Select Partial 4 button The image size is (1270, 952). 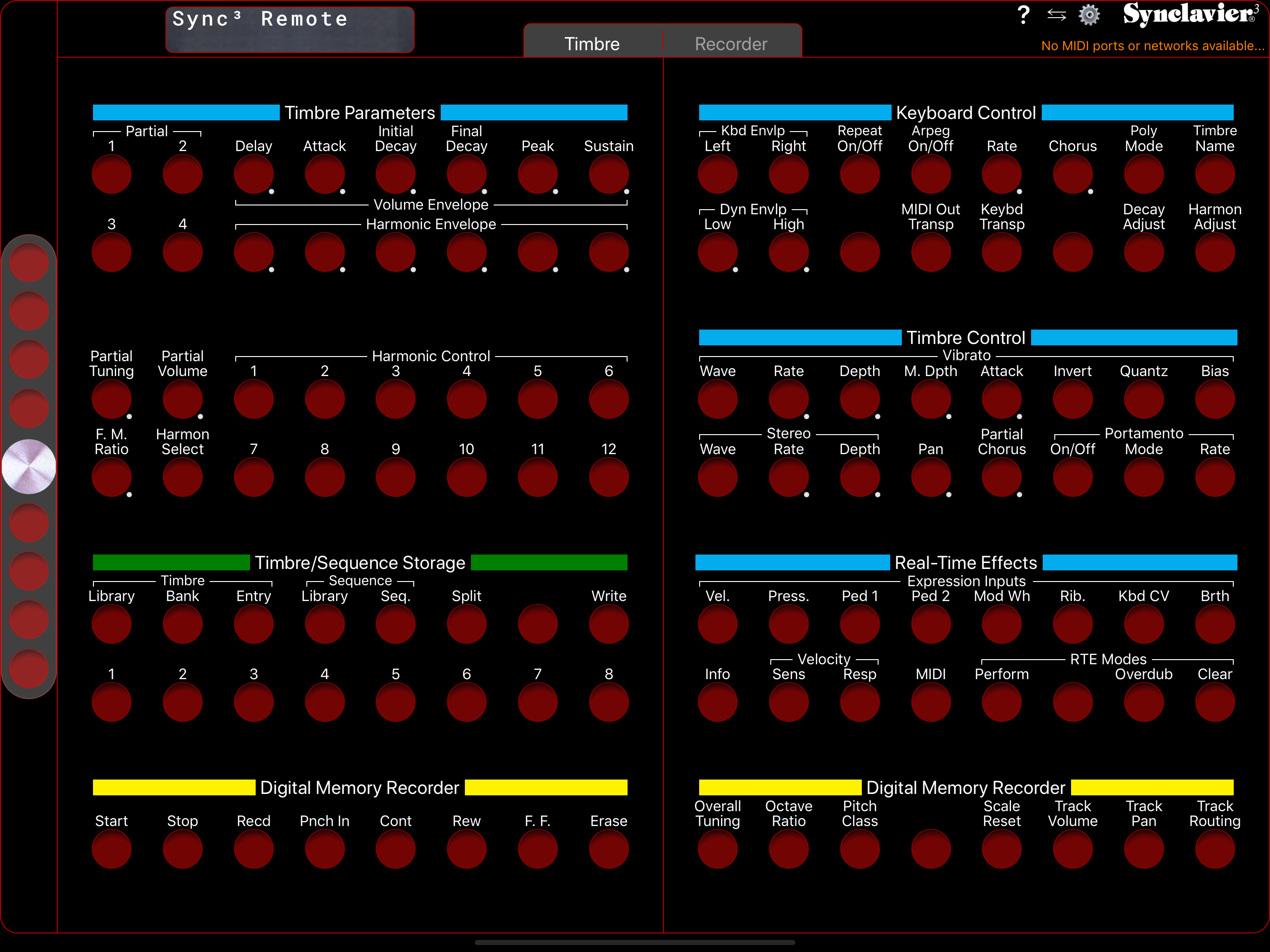[183, 252]
